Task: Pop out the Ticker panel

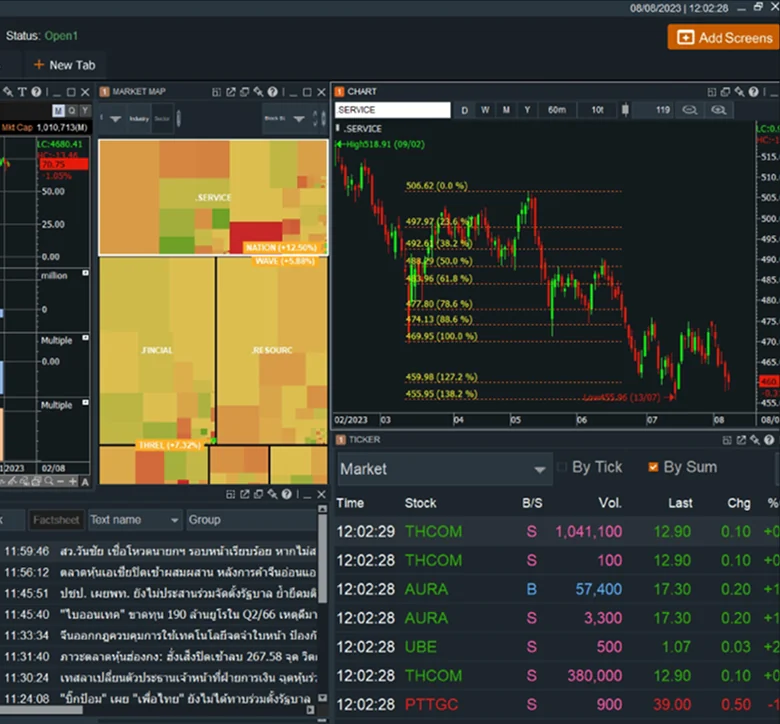Action: (x=741, y=440)
